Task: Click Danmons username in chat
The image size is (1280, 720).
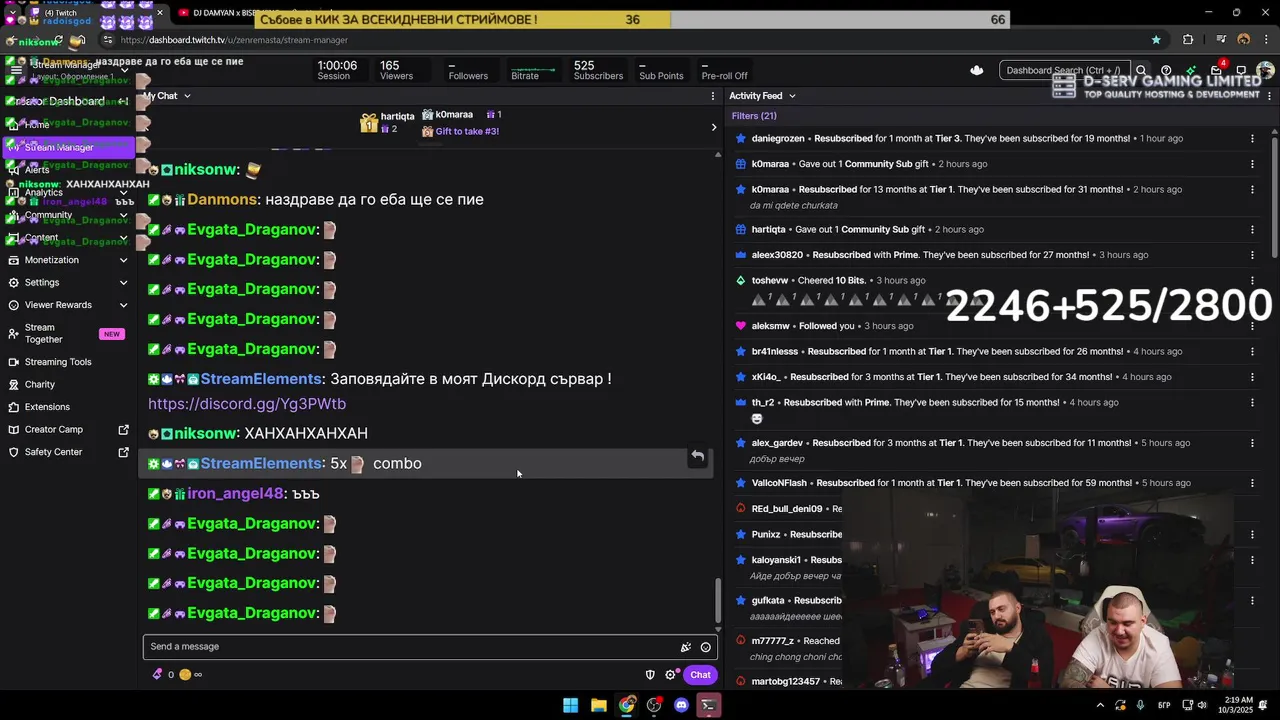Action: point(222,200)
